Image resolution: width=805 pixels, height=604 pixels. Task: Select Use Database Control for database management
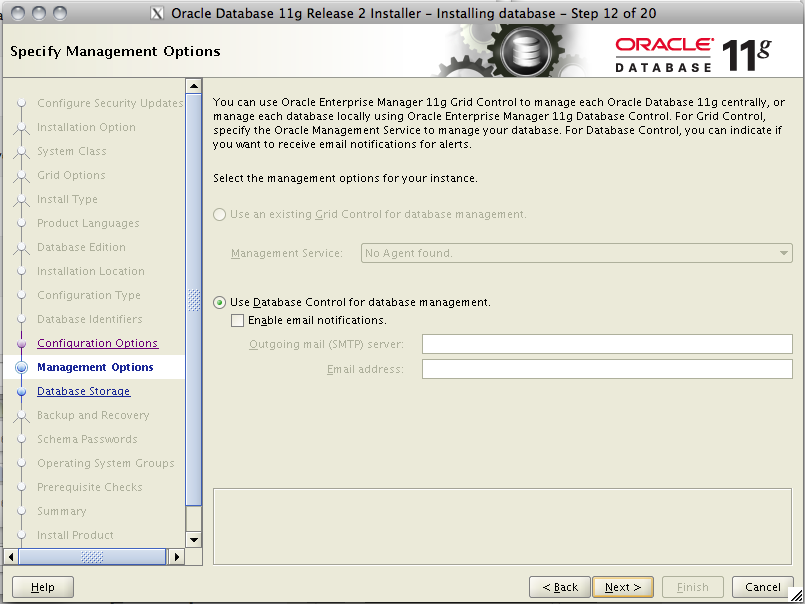pos(219,302)
